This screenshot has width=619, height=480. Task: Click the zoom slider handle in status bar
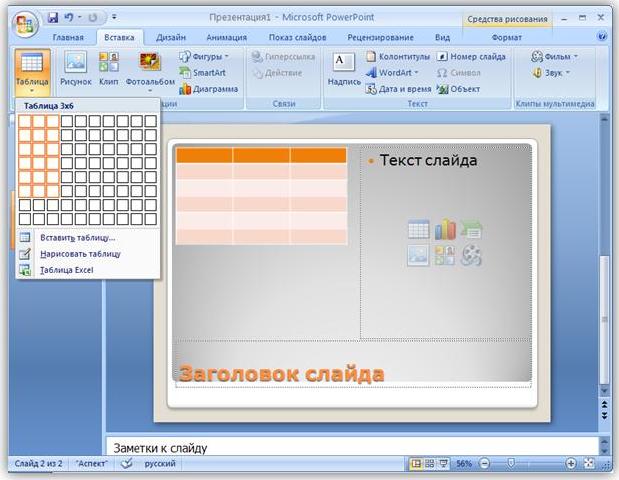tap(511, 464)
